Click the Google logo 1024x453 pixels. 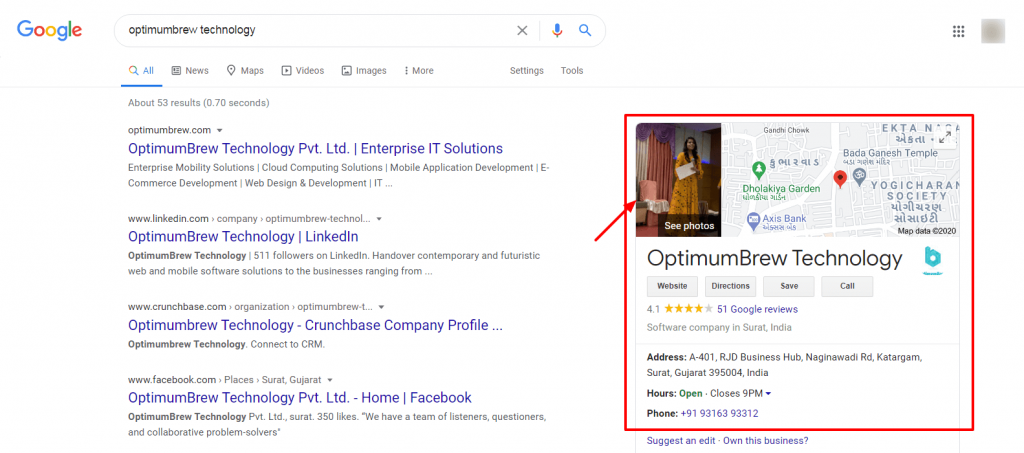pyautogui.click(x=50, y=30)
